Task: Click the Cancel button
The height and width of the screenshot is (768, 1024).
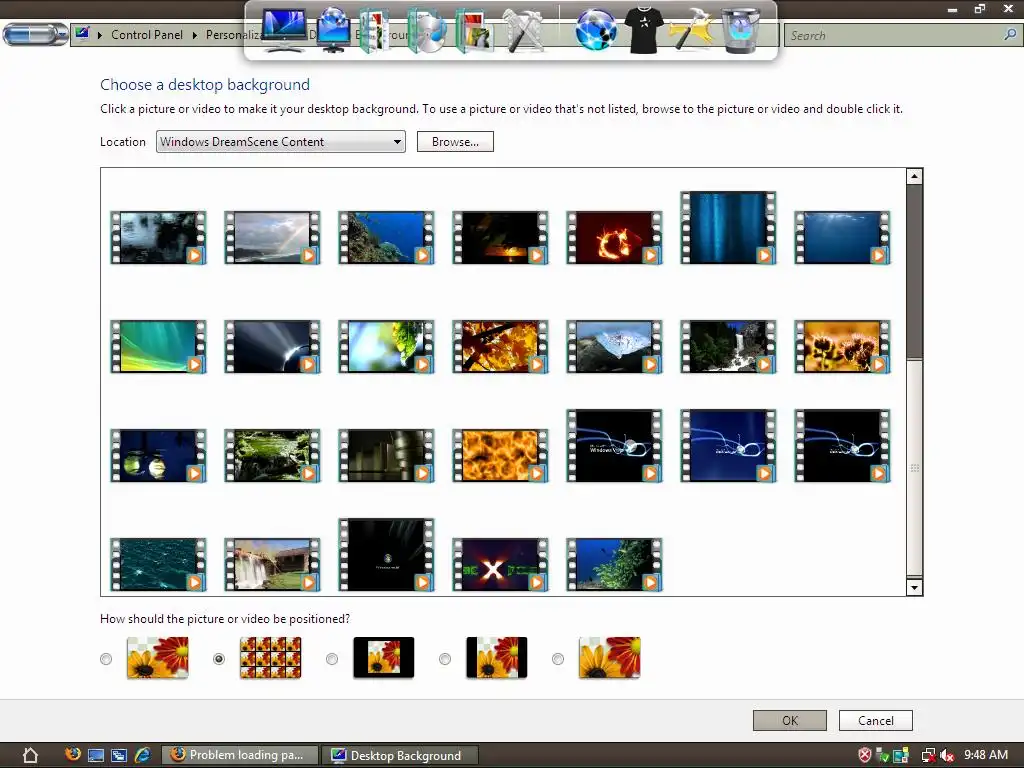Action: (876, 720)
